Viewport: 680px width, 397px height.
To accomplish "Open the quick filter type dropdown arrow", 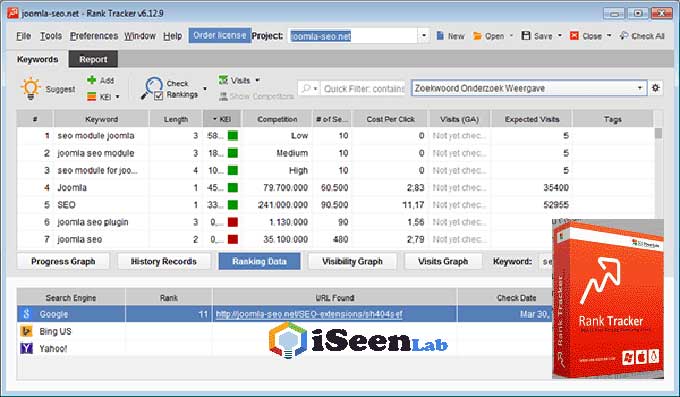I will [315, 89].
